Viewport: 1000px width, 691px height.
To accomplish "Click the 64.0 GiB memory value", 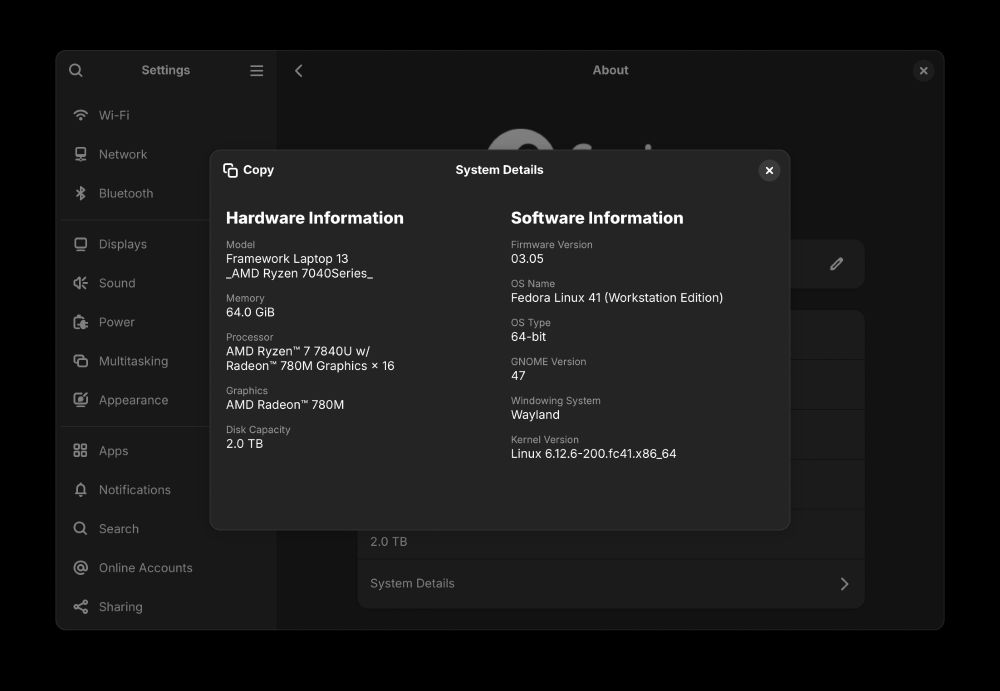I will point(250,313).
